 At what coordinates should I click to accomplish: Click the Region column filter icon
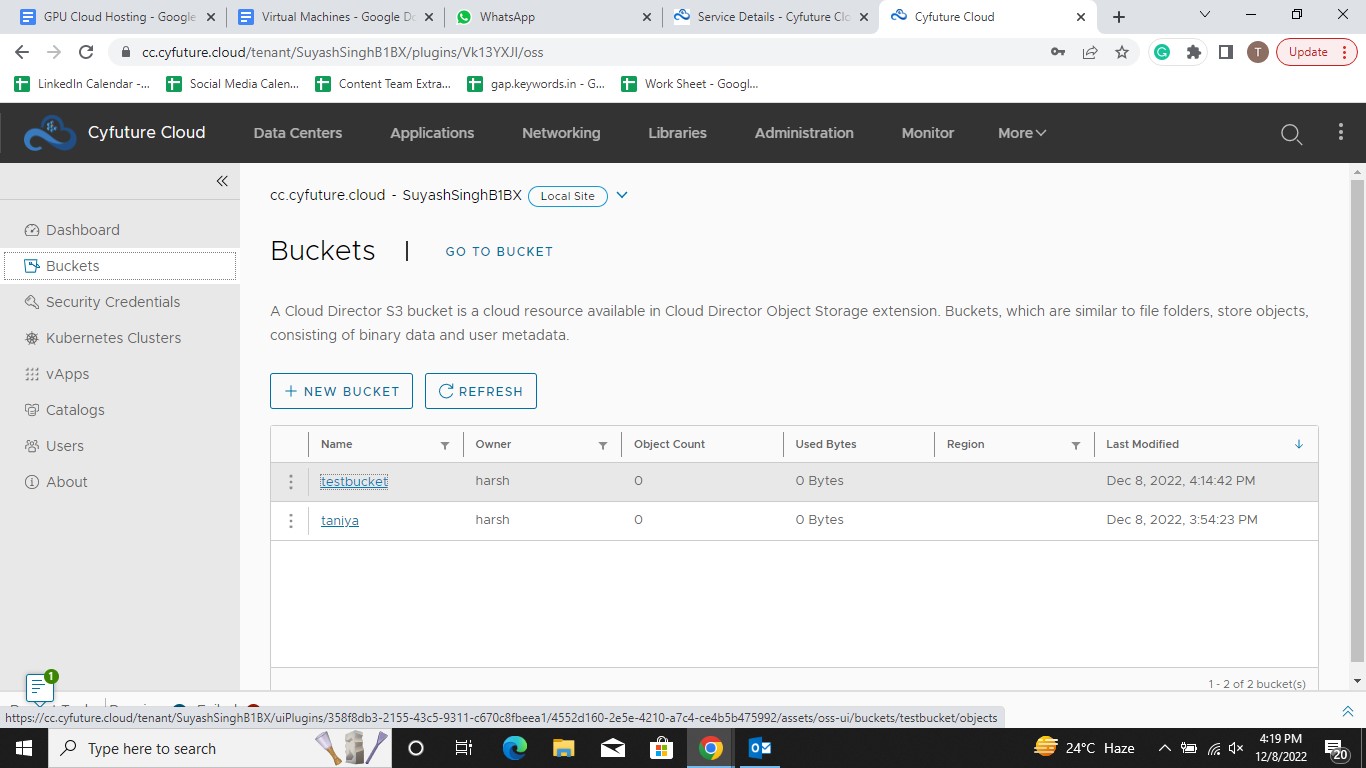point(1076,445)
